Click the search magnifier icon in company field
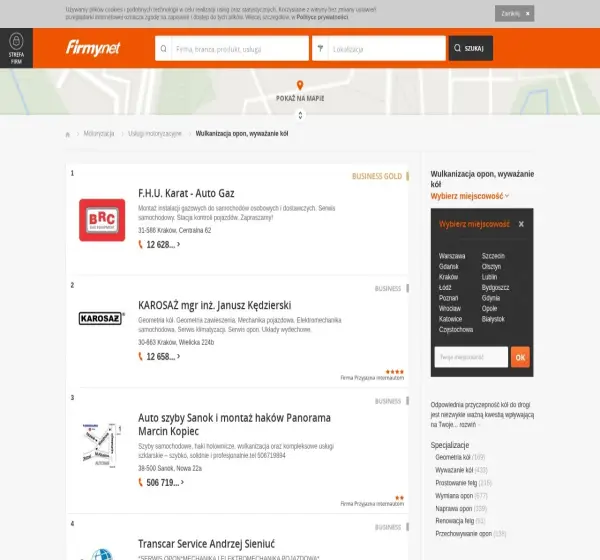 coord(163,49)
